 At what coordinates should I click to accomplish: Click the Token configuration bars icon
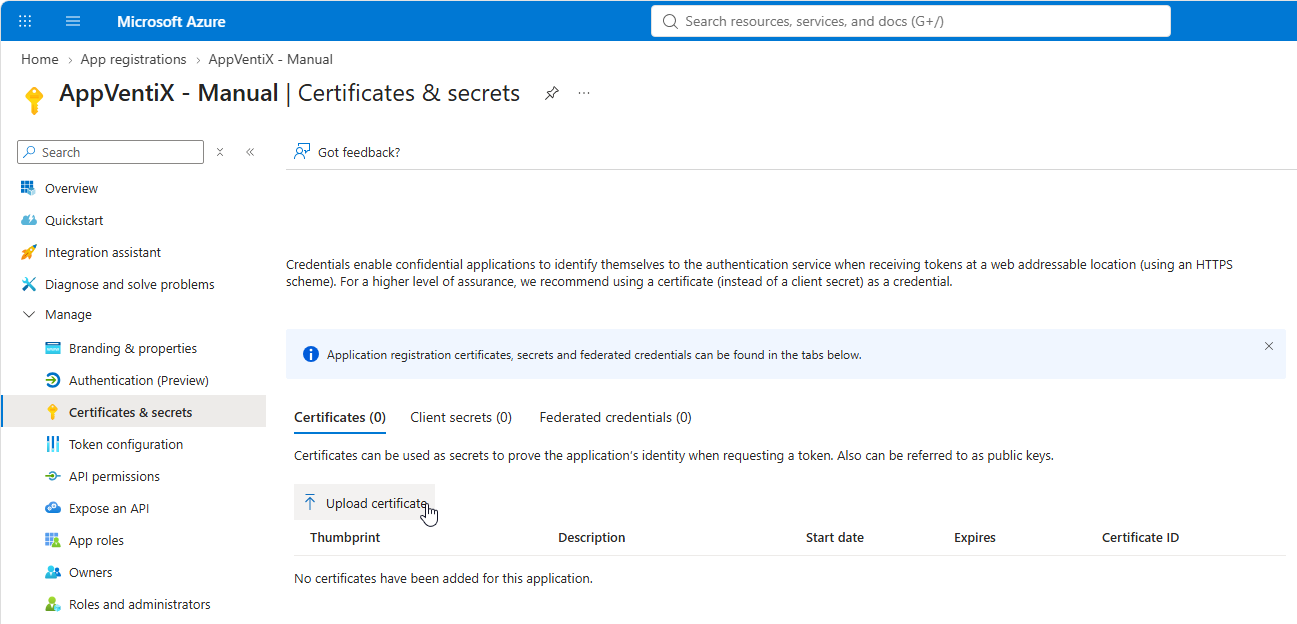(53, 444)
